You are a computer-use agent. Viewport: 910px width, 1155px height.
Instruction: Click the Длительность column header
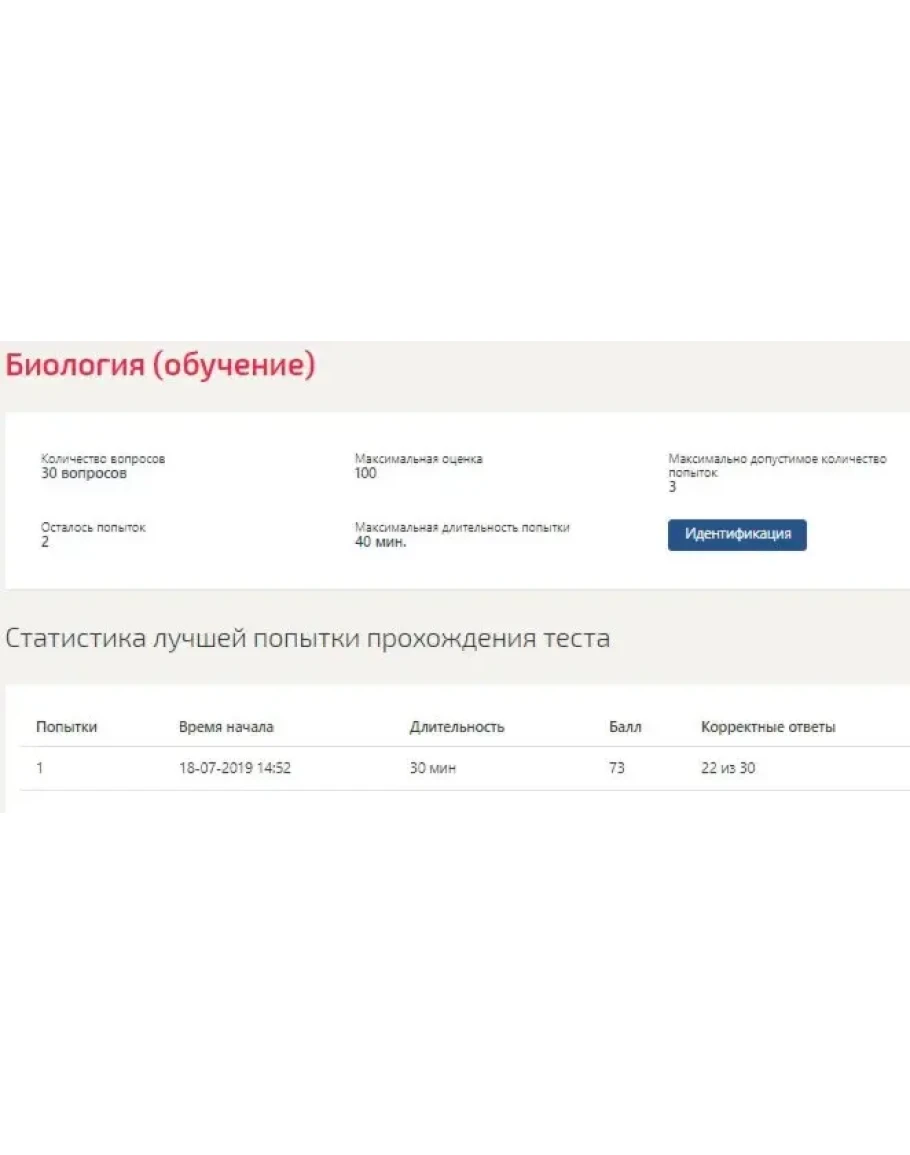tap(457, 727)
